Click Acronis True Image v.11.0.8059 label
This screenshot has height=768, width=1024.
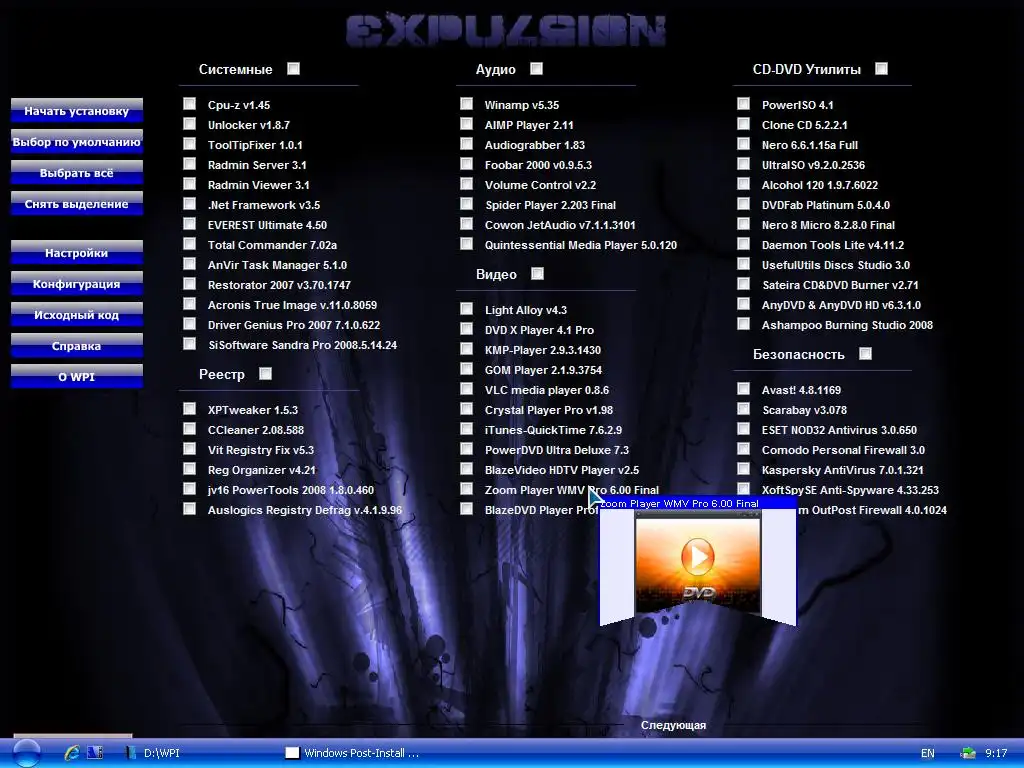[292, 305]
